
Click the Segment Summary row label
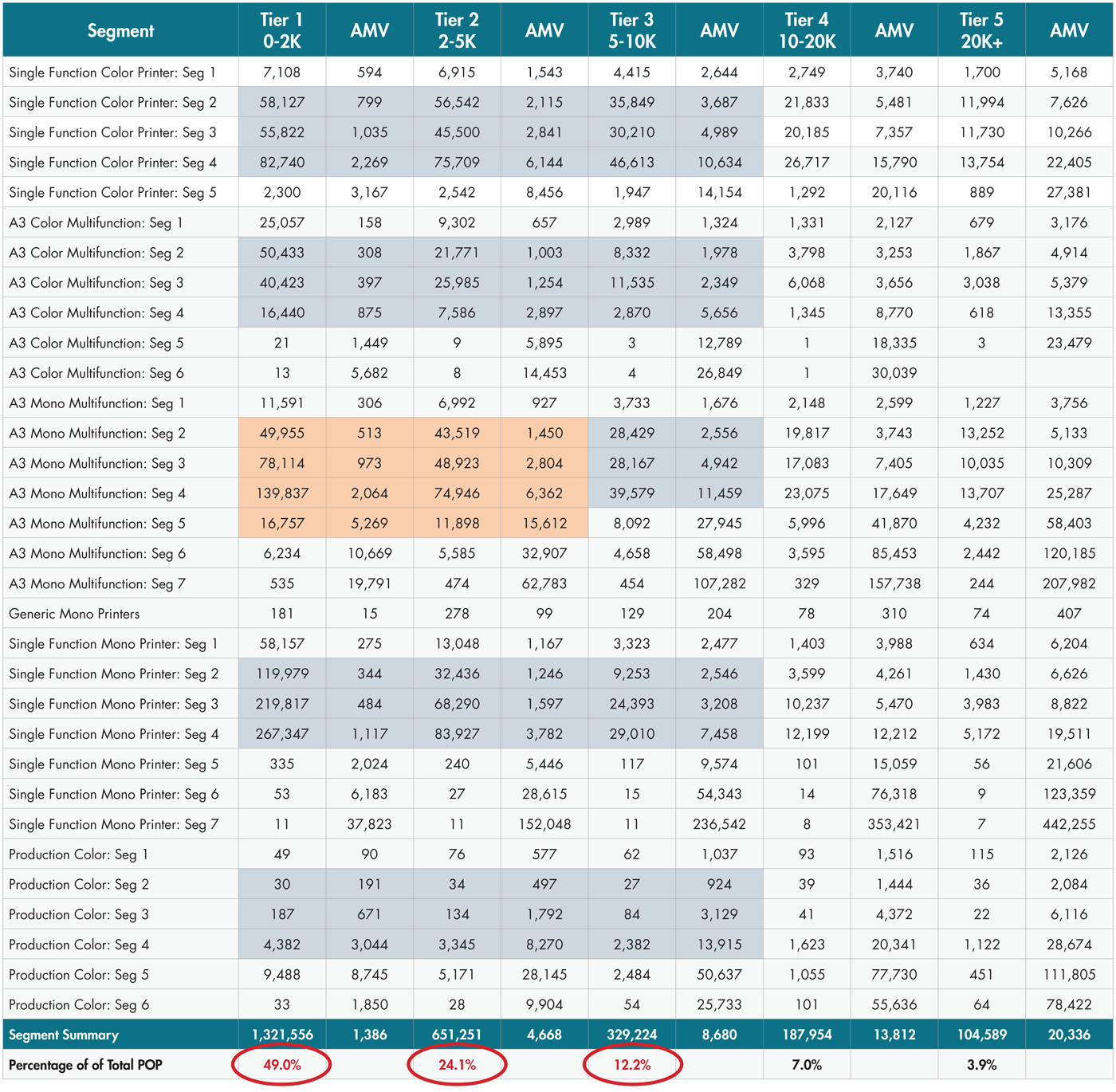[64, 1035]
